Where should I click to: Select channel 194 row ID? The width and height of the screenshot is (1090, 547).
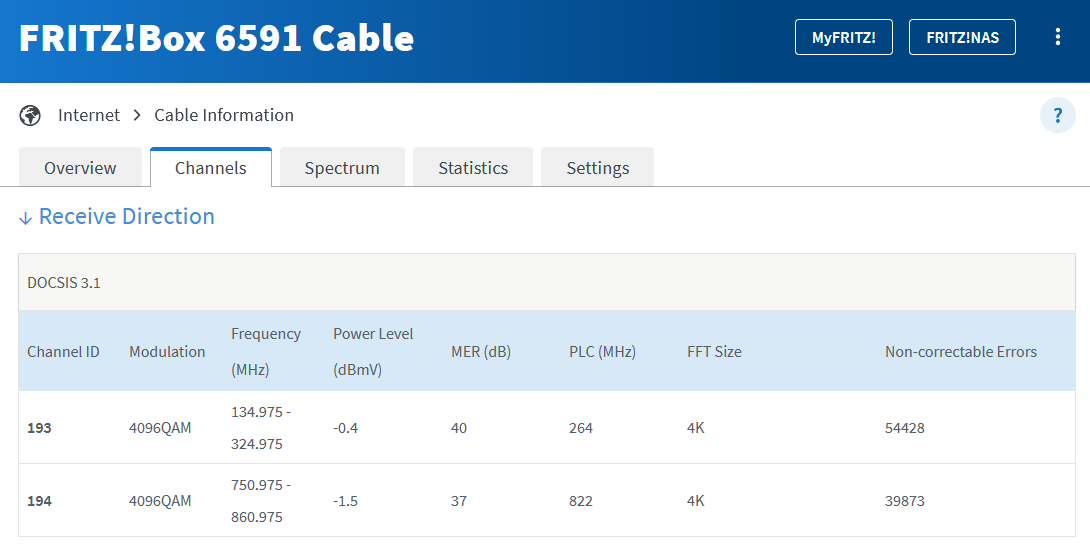pos(39,501)
